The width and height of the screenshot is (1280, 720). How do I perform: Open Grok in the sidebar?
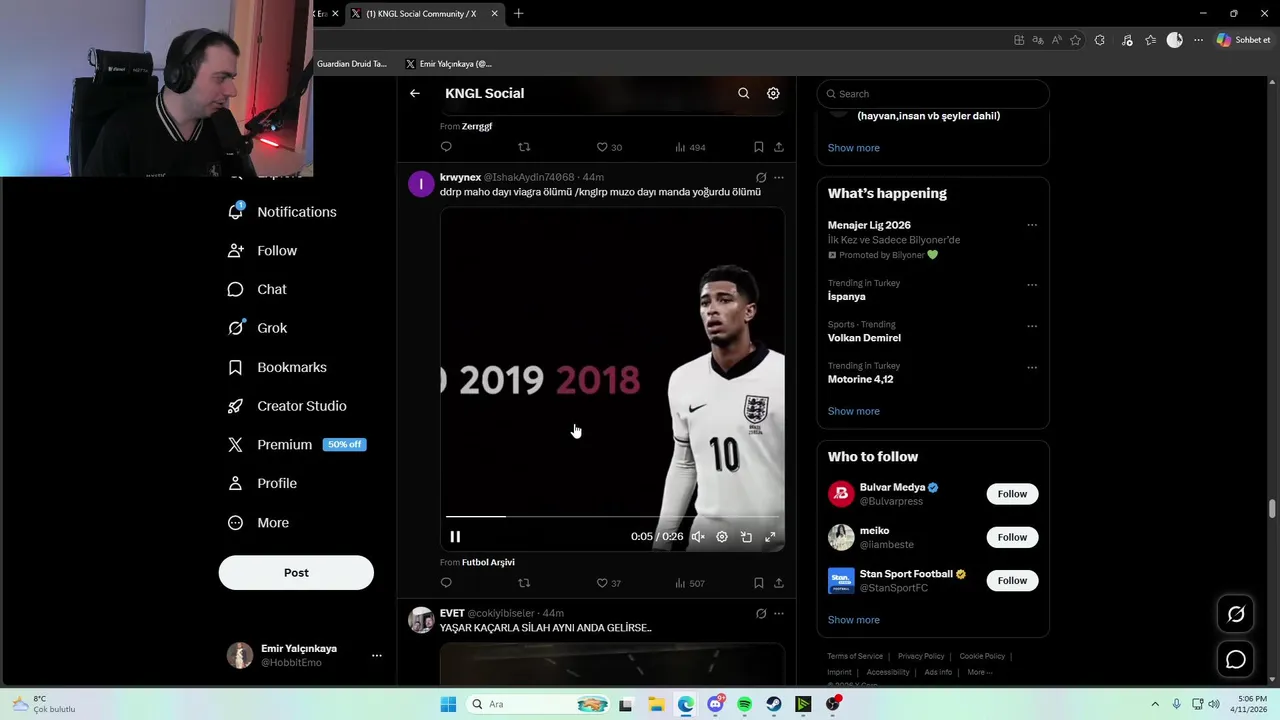pos(257,328)
